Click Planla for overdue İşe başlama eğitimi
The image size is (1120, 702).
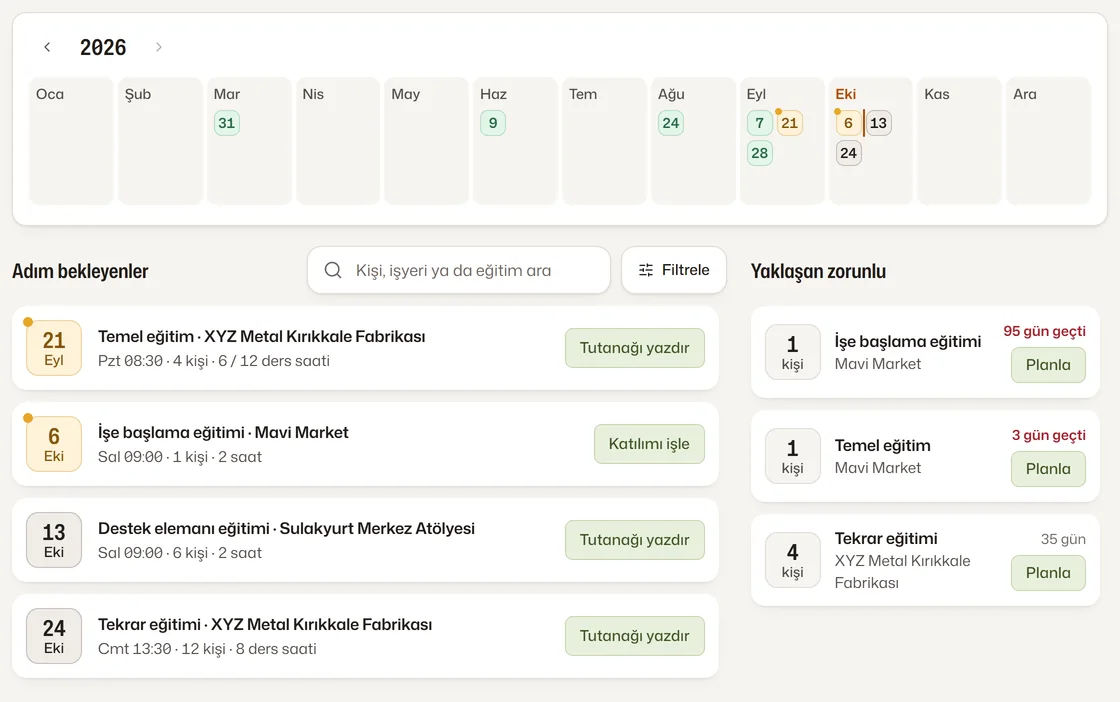coord(1048,365)
